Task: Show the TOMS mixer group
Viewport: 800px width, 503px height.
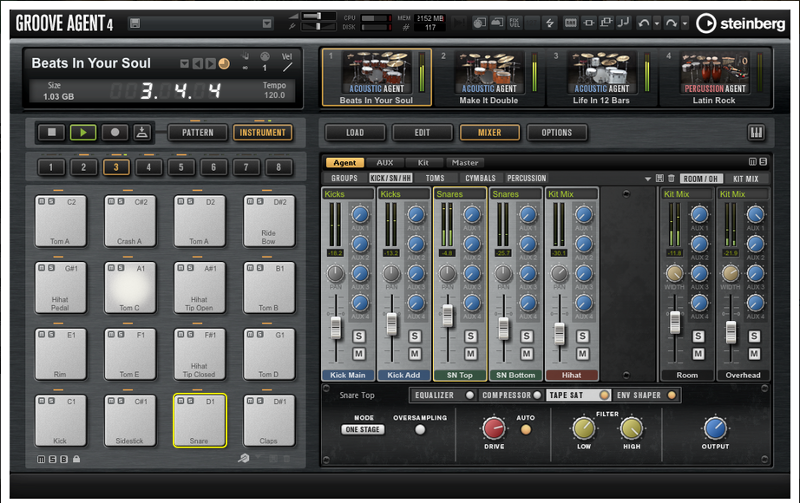Action: (x=435, y=178)
